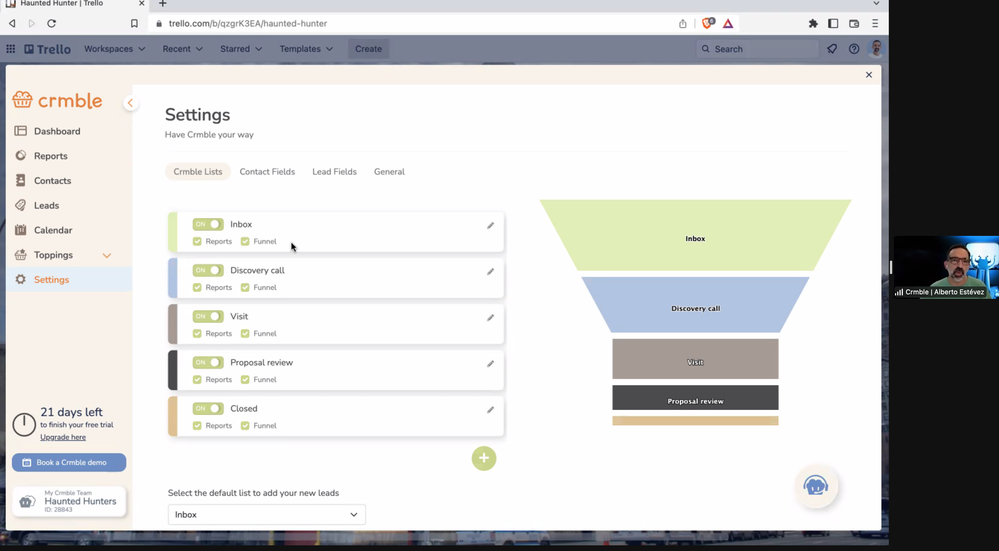Click the browser address bar URL

point(248,24)
